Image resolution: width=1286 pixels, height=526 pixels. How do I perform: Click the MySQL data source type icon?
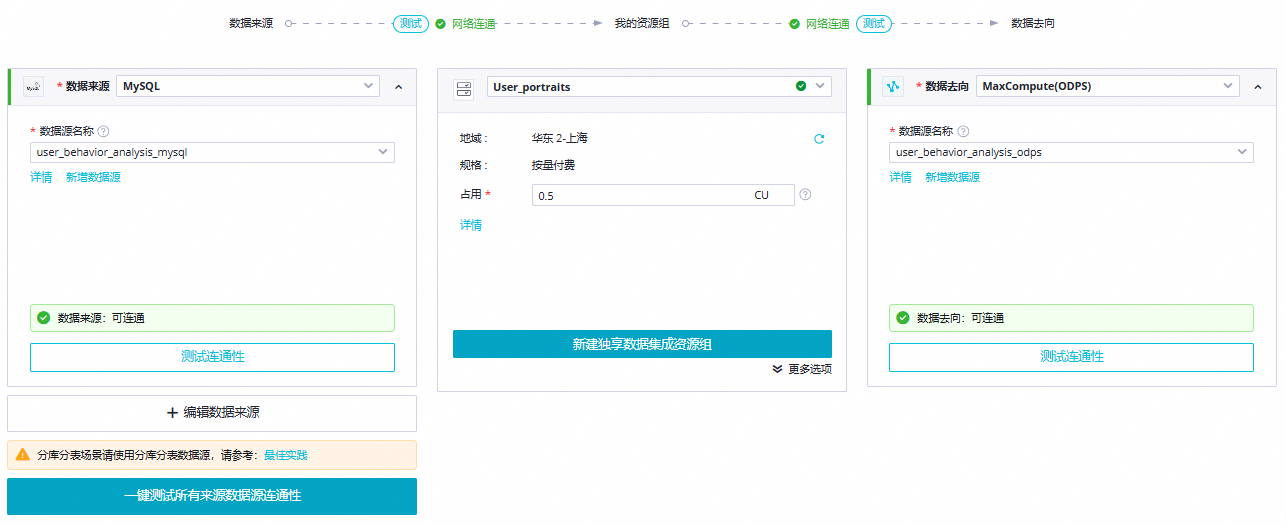click(33, 87)
